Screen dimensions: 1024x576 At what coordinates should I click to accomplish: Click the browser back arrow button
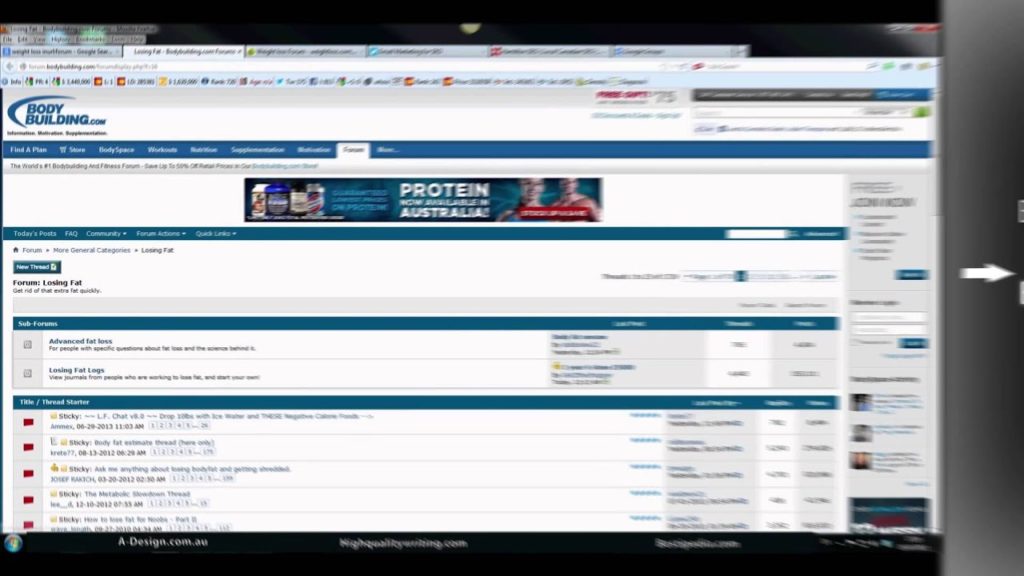pos(9,67)
